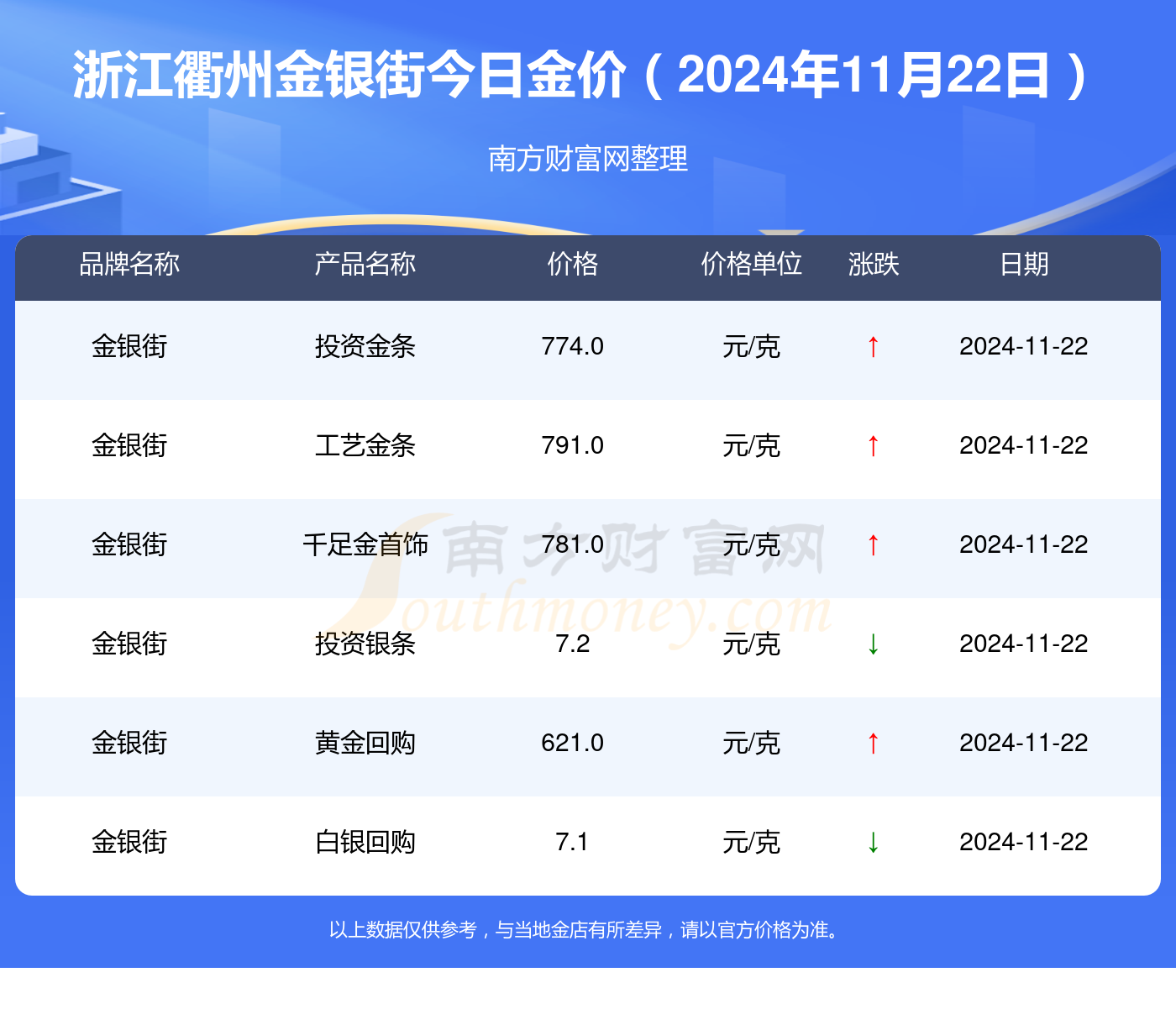
Task: Click the price 781.0
Action: click(x=572, y=544)
